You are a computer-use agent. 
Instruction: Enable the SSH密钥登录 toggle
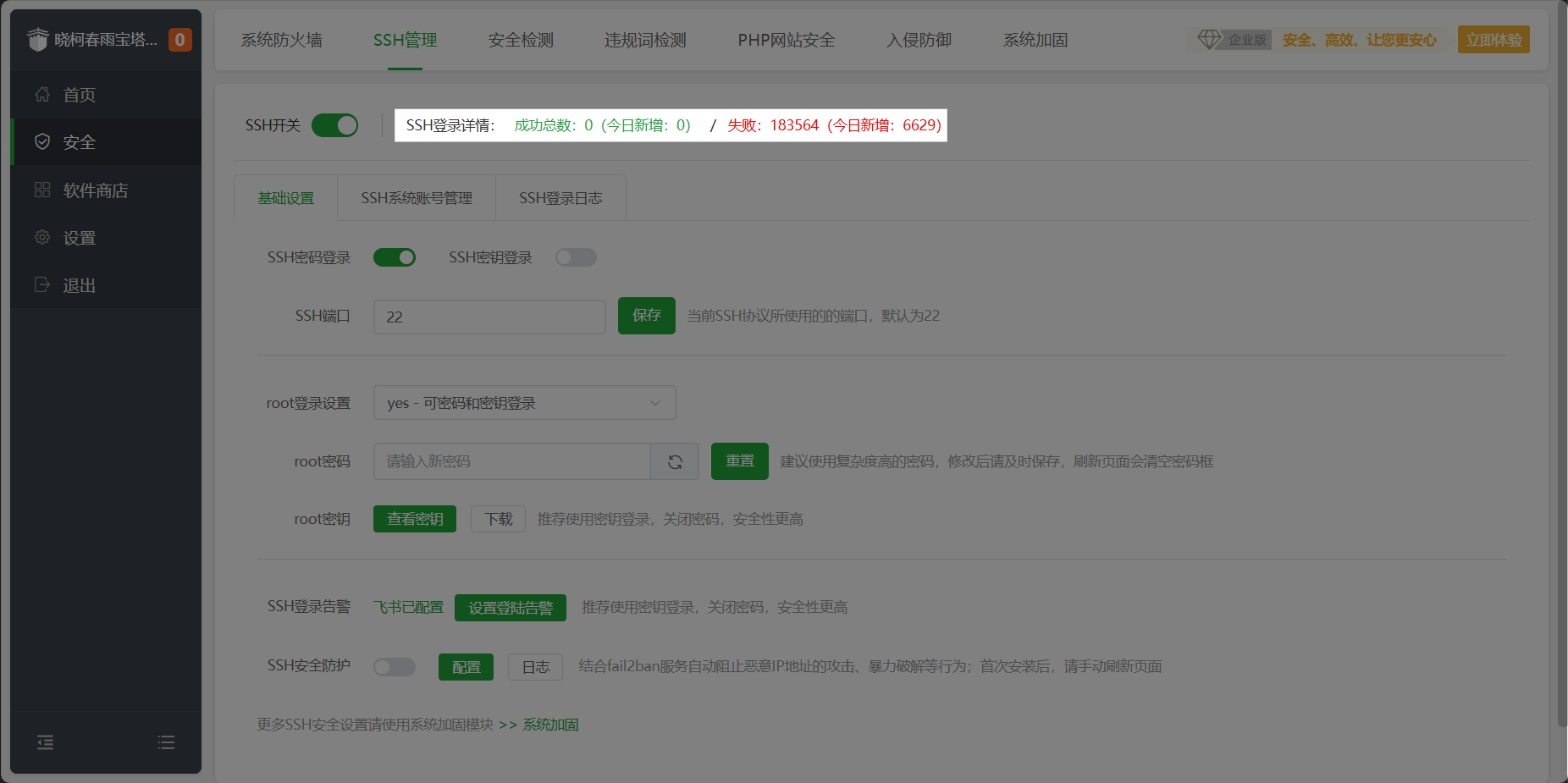coord(576,257)
